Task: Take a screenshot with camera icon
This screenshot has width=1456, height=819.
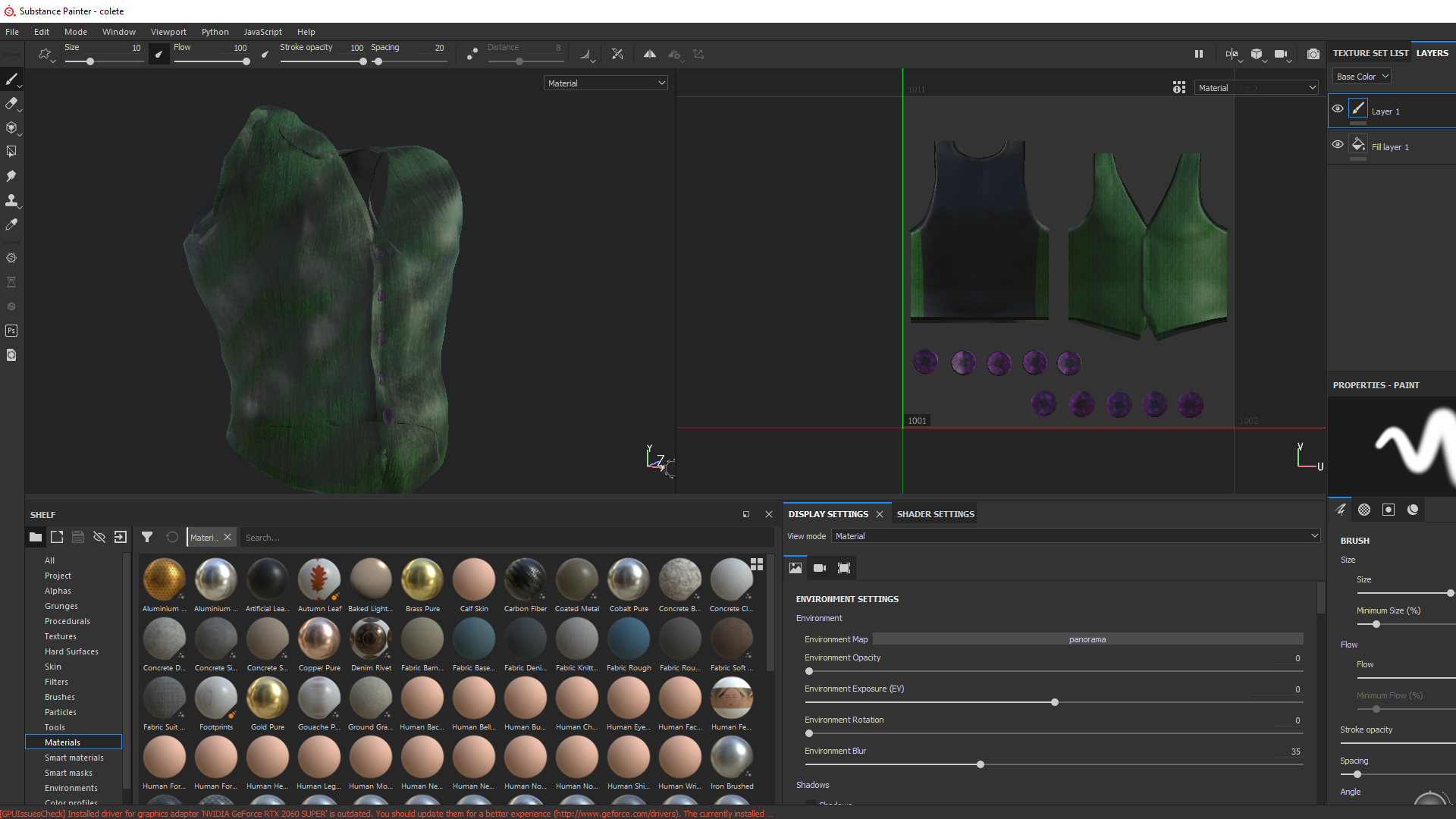Action: (1313, 54)
